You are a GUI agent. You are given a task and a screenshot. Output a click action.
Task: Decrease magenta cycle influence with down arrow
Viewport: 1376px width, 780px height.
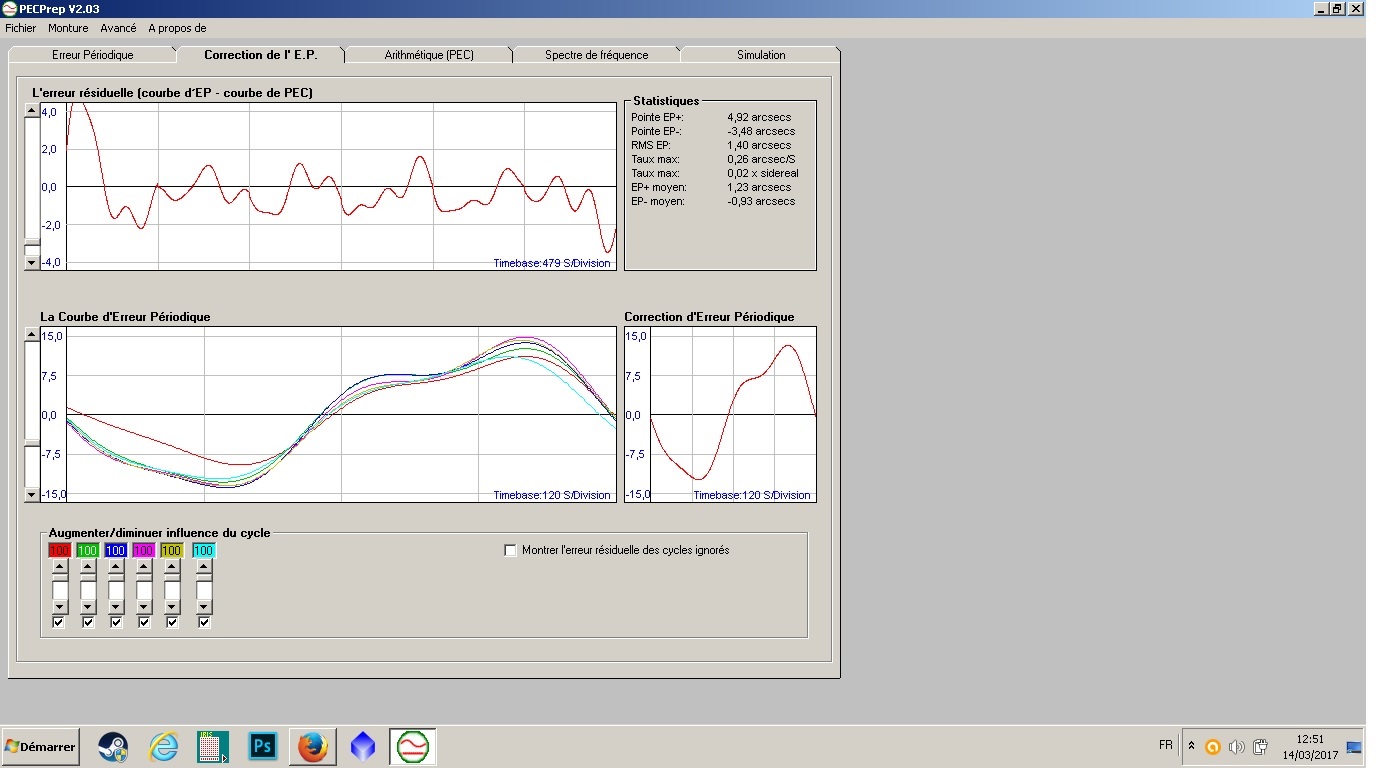[144, 607]
